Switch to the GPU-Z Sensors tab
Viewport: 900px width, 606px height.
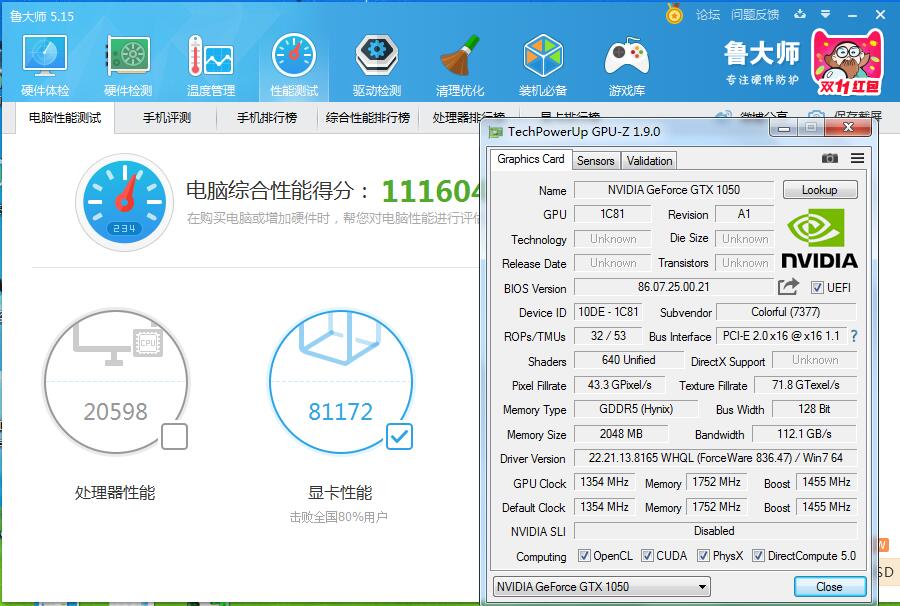[596, 161]
